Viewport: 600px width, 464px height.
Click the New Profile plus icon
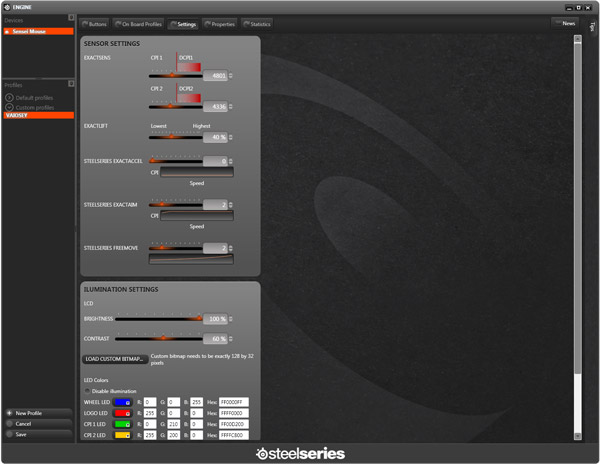(x=10, y=413)
